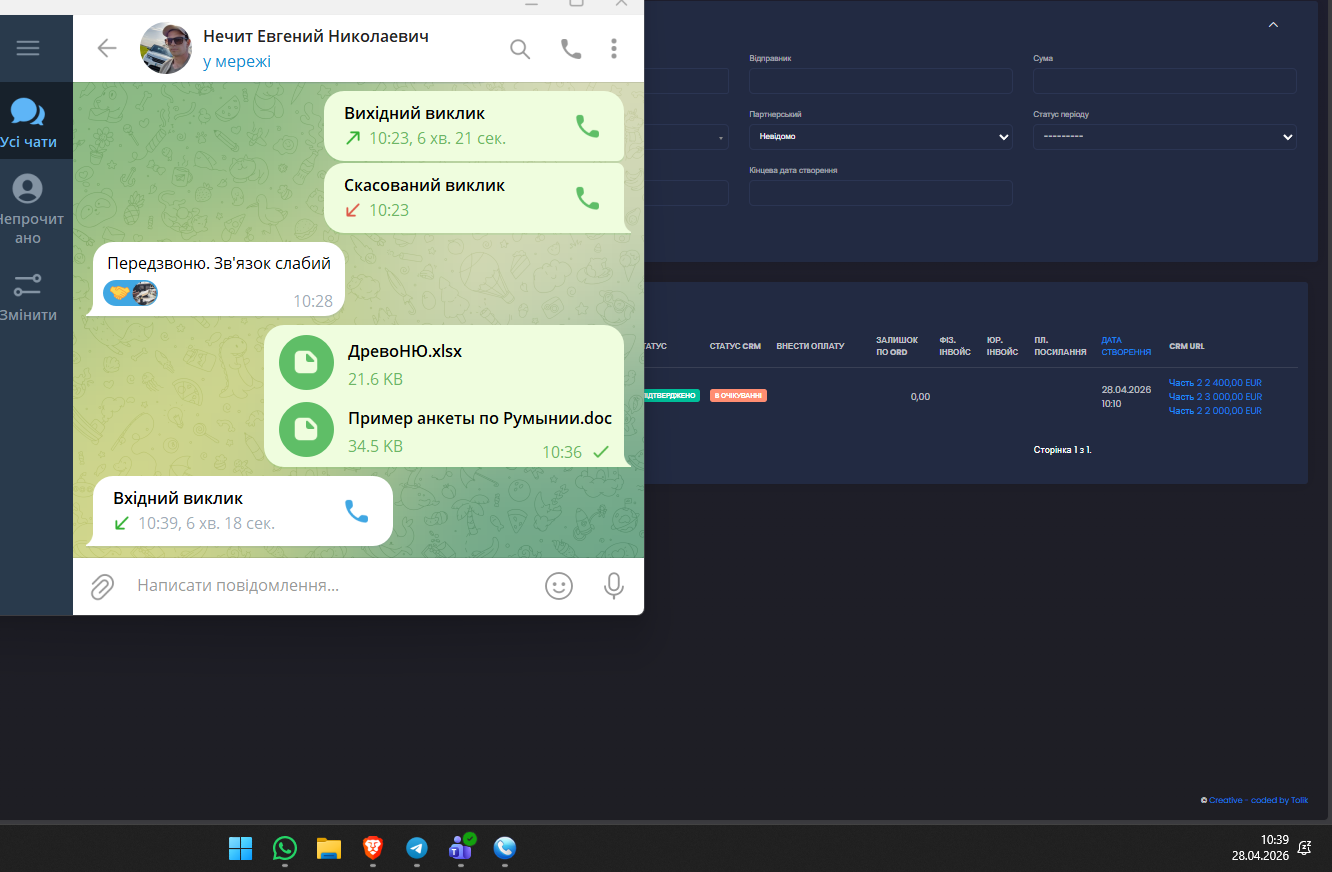Start a call using the header phone icon
This screenshot has height=872, width=1332.
point(571,48)
